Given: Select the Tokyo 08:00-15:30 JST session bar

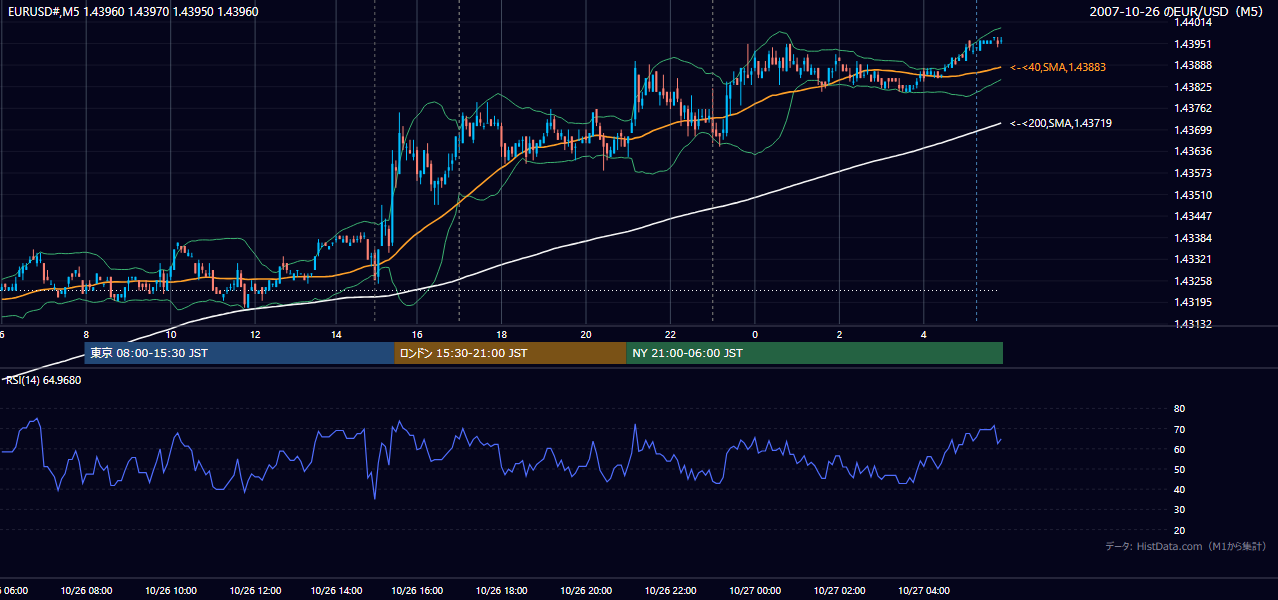Looking at the screenshot, I should point(239,353).
